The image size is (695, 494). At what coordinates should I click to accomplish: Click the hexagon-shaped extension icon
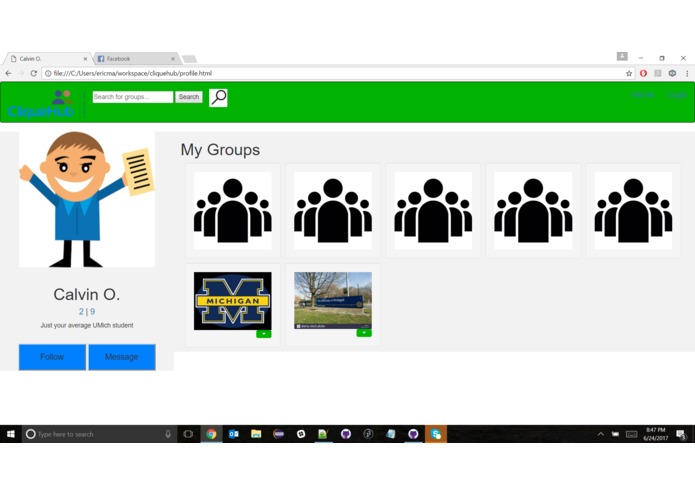pos(672,74)
